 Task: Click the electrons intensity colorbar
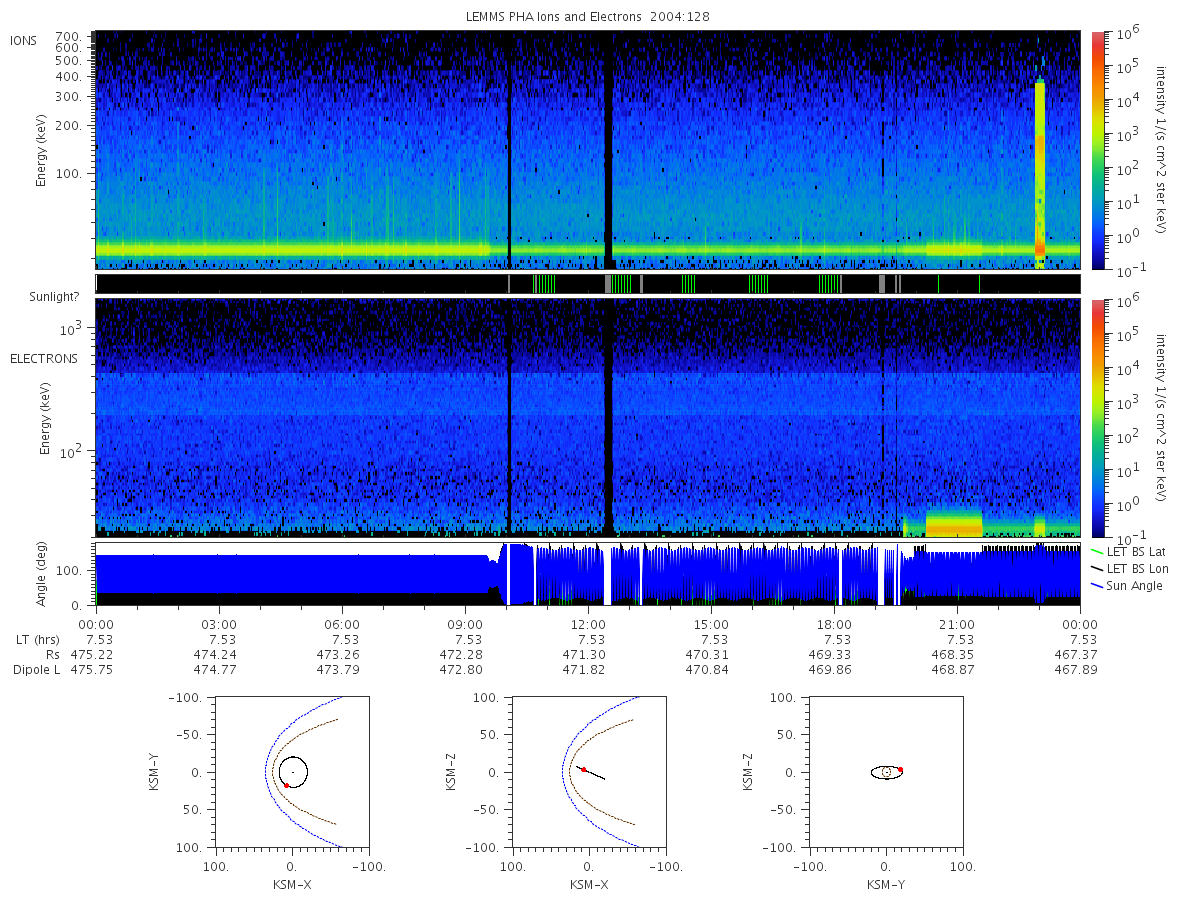pos(1098,418)
